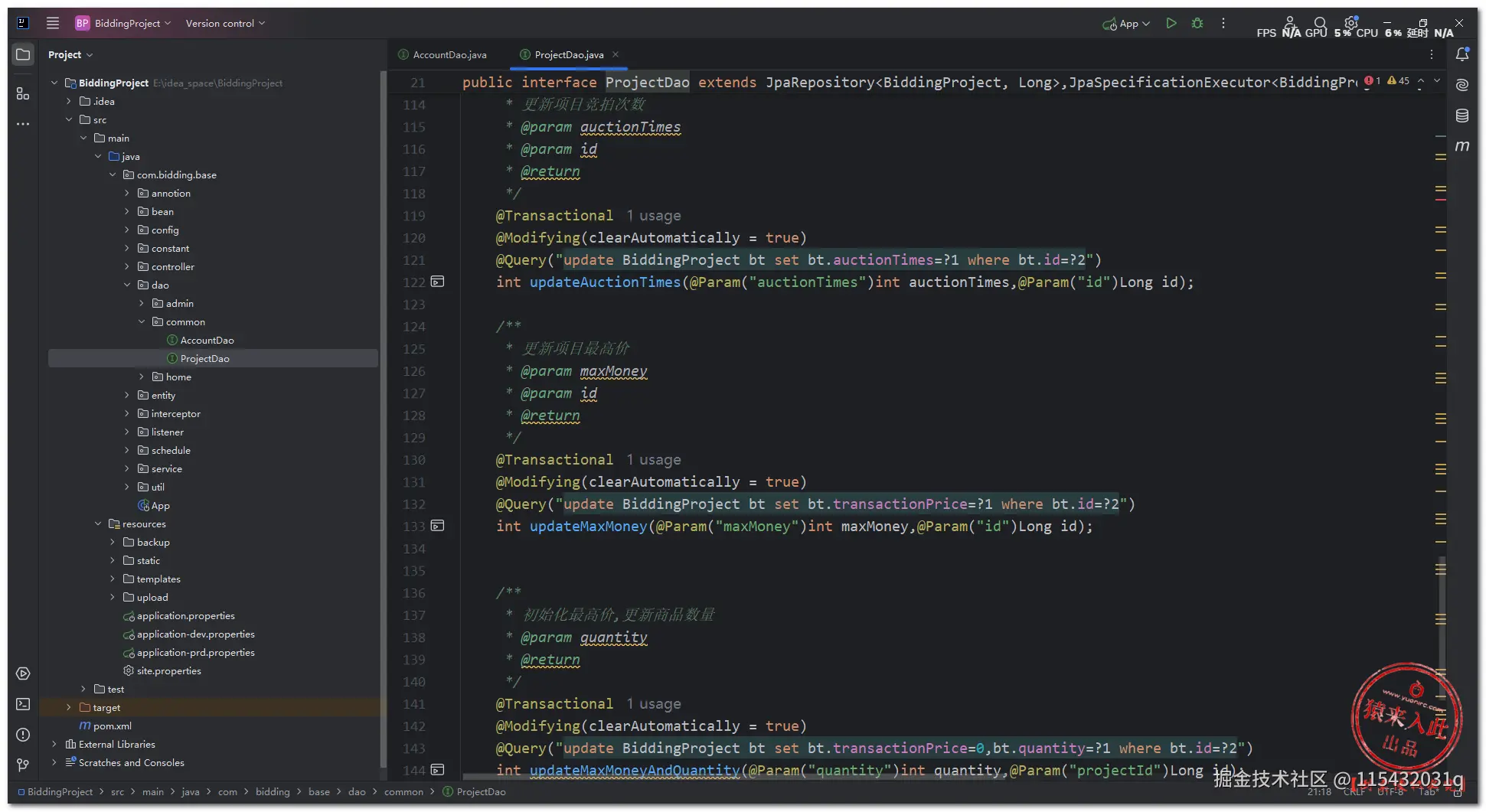Viewport: 1486px width, 812px height.
Task: Open Version control dropdown
Action: 225,23
